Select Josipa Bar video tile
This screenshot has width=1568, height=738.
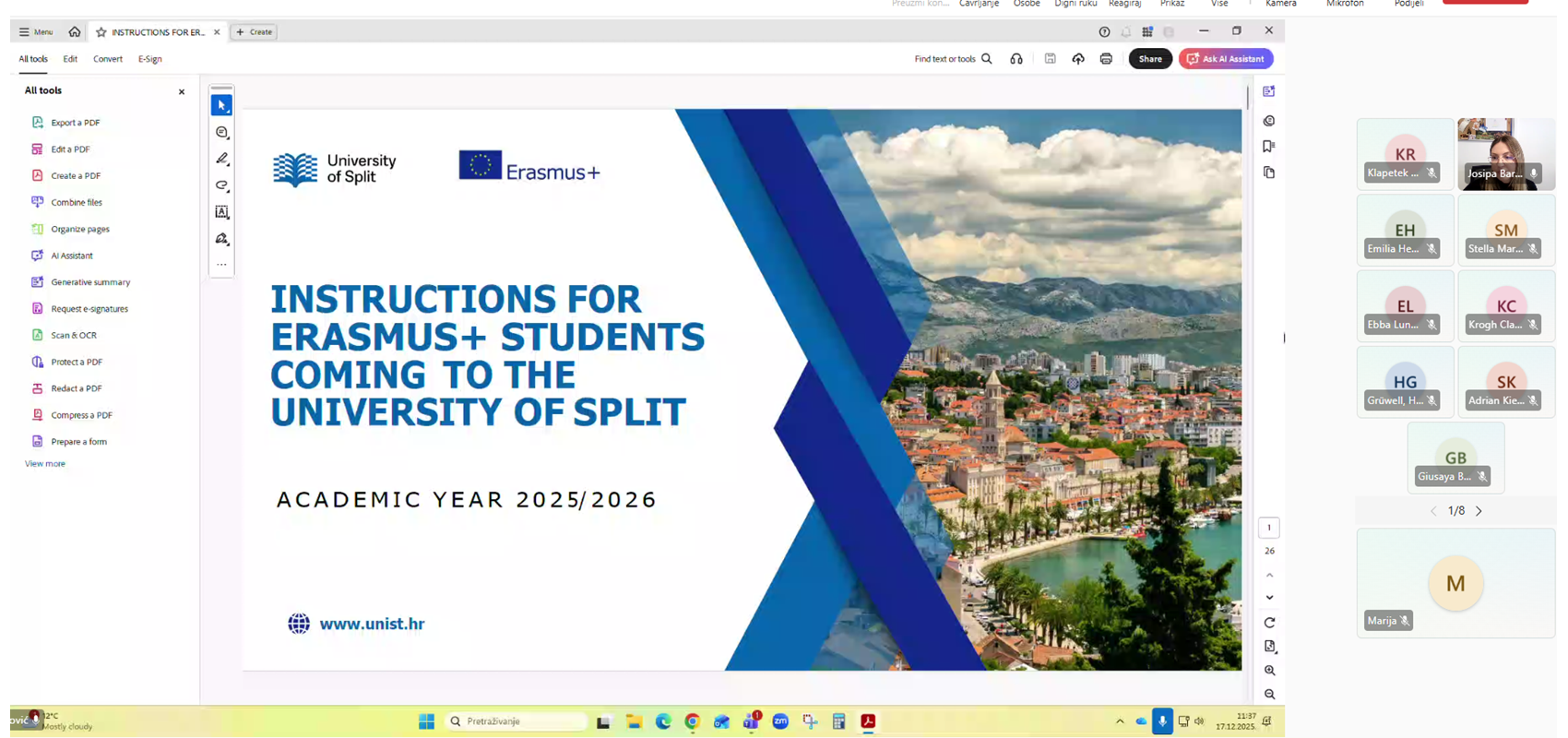coord(1506,154)
